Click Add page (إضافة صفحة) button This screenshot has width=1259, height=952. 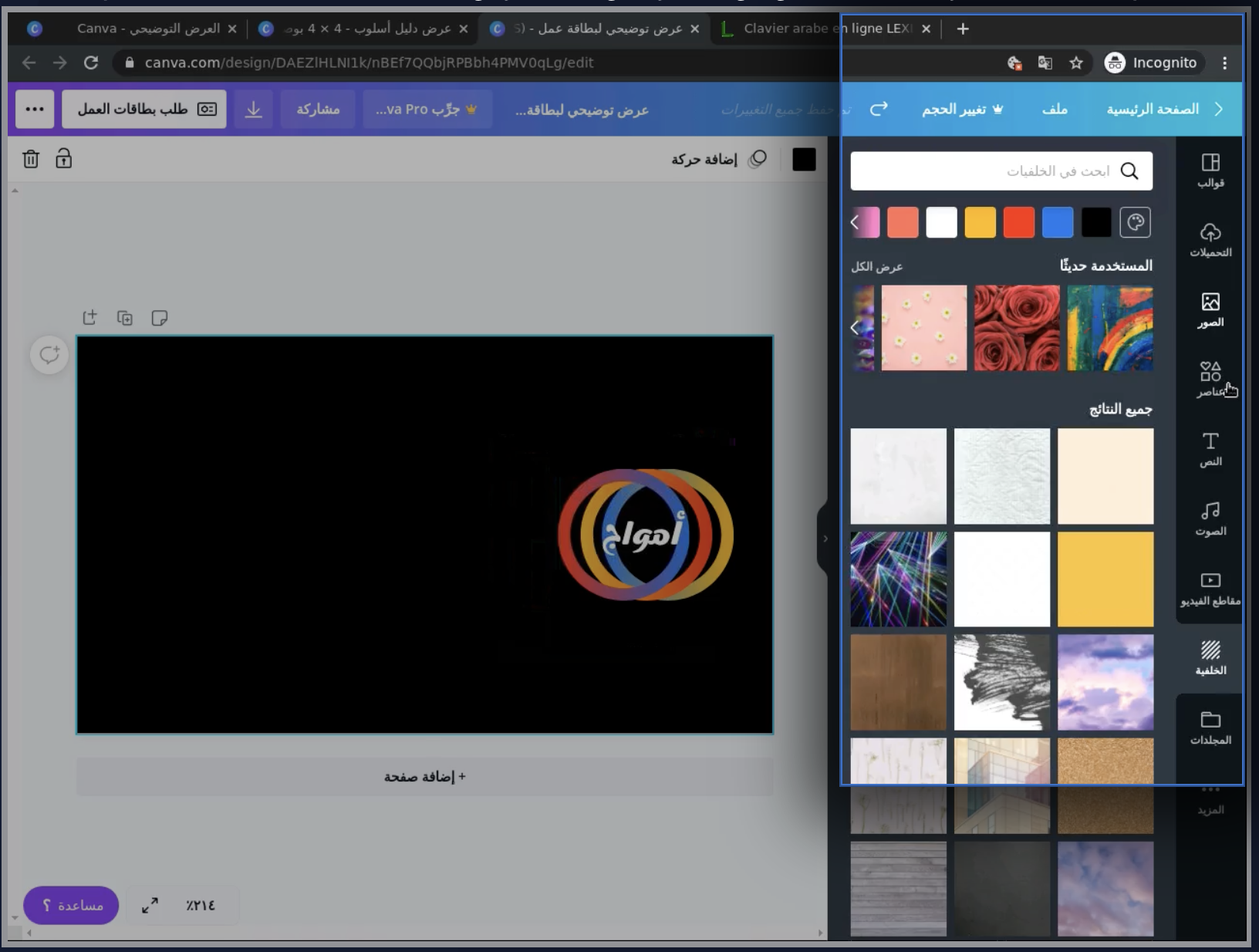424,777
